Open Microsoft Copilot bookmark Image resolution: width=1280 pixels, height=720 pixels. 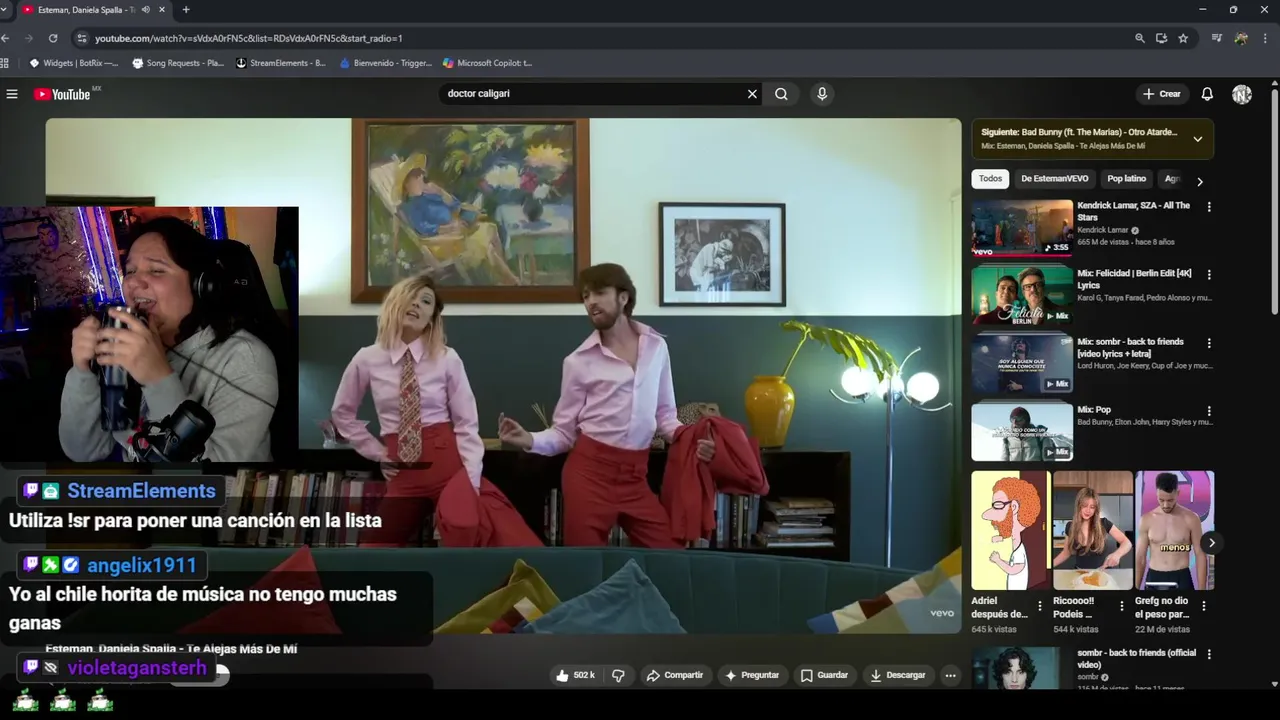pyautogui.click(x=488, y=63)
